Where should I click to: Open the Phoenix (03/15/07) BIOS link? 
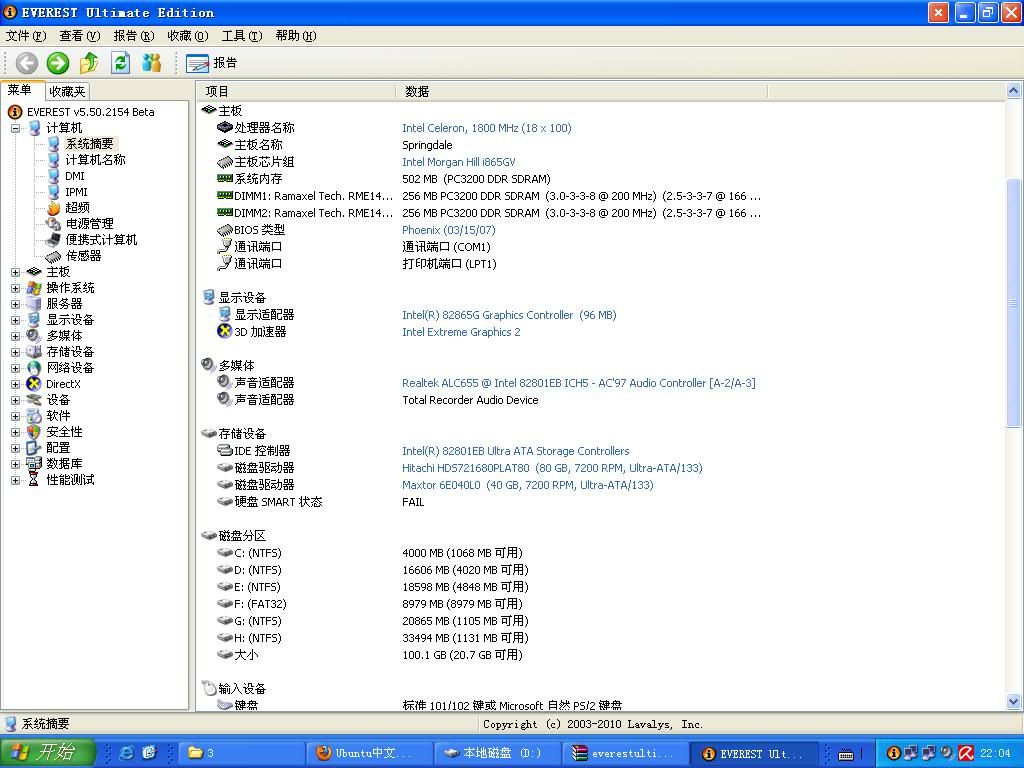[449, 230]
